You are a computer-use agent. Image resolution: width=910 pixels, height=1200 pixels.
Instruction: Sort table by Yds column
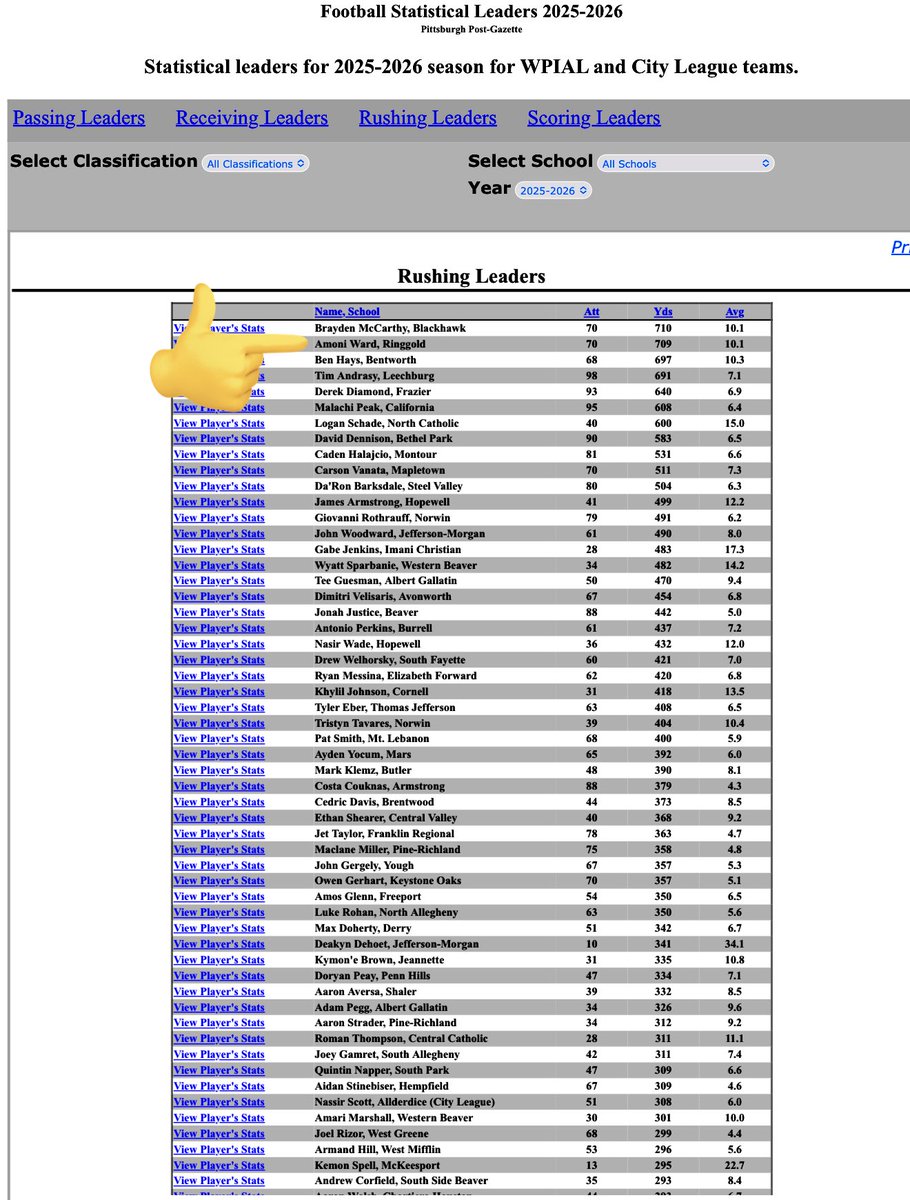[663, 312]
